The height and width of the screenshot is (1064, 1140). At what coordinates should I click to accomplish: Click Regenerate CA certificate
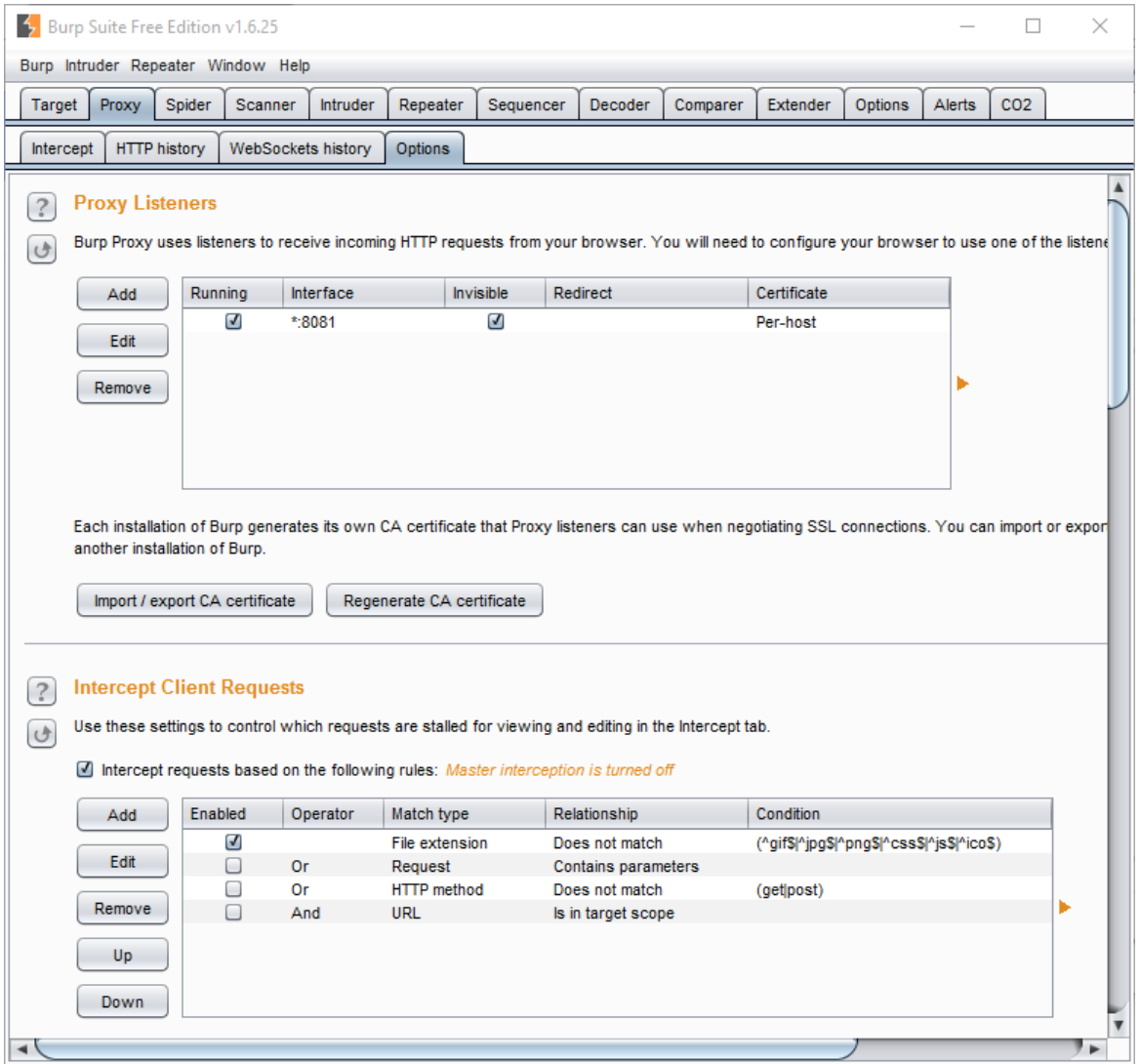click(434, 600)
